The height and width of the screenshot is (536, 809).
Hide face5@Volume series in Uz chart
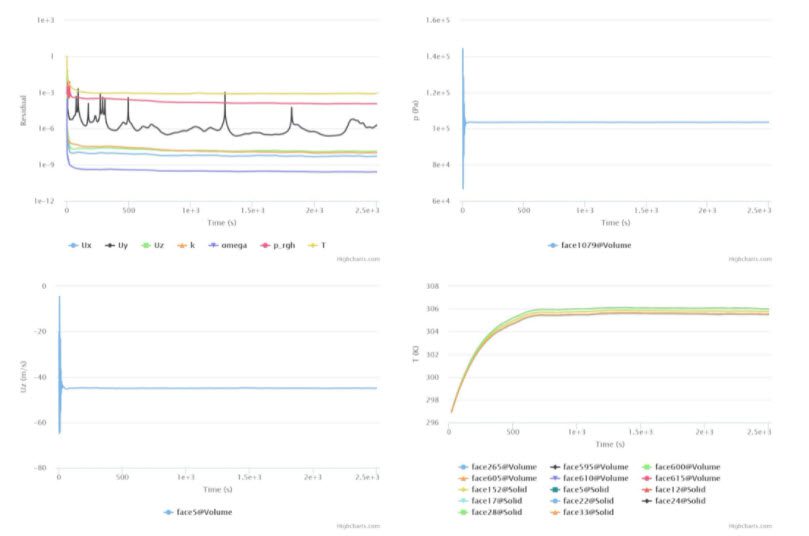[x=204, y=512]
